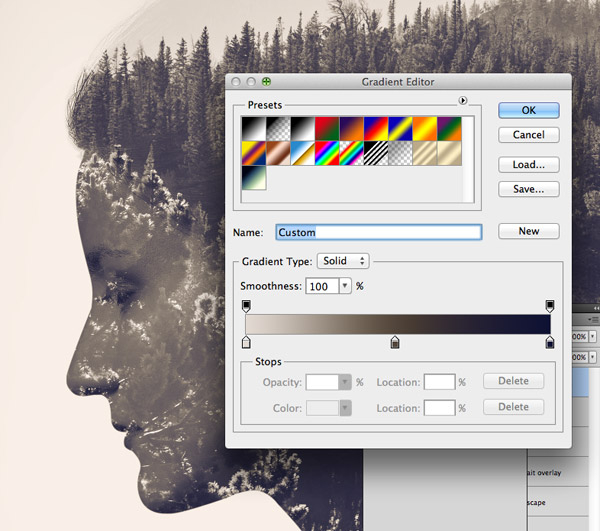Image resolution: width=600 pixels, height=531 pixels.
Task: Click the Smoothness value field
Action: point(321,286)
